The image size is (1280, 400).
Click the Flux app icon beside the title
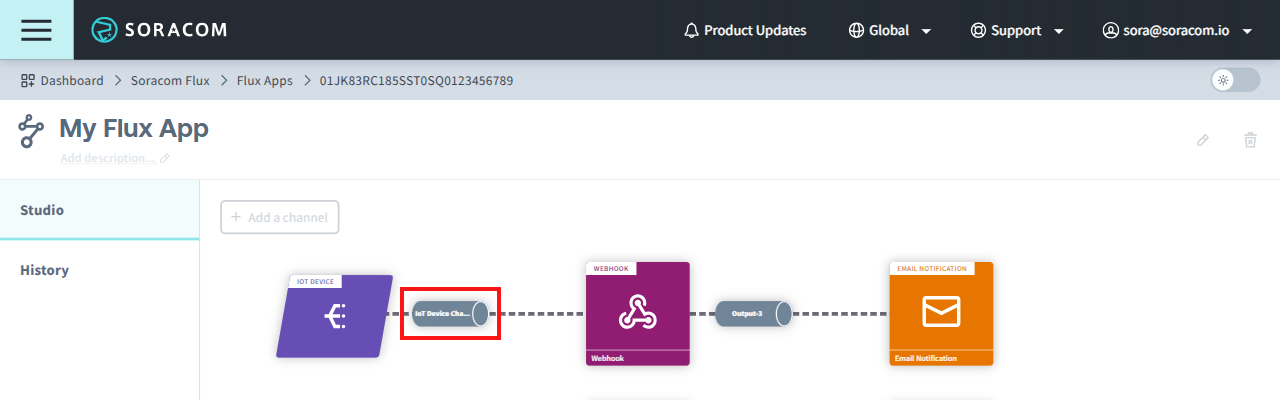point(32,131)
